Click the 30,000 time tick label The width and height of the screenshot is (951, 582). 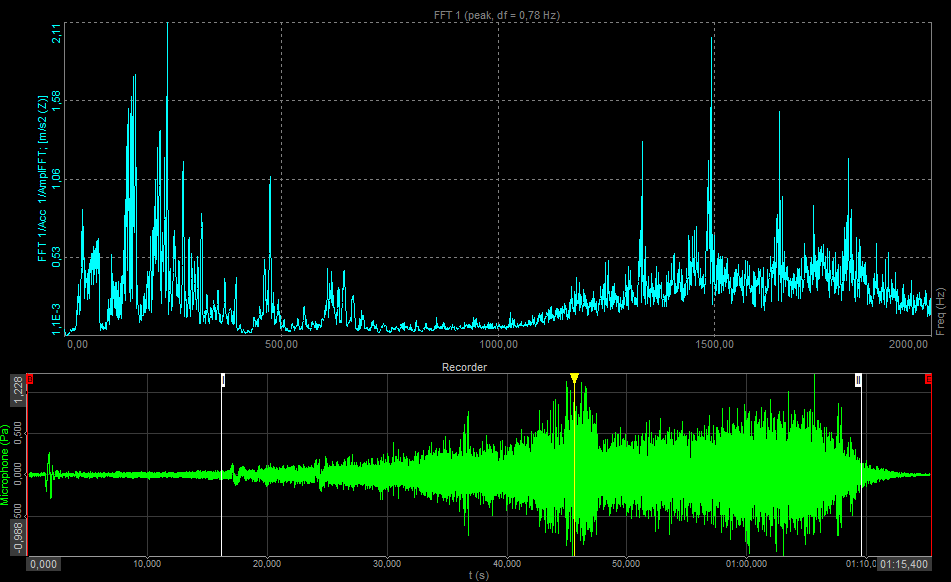tap(387, 564)
